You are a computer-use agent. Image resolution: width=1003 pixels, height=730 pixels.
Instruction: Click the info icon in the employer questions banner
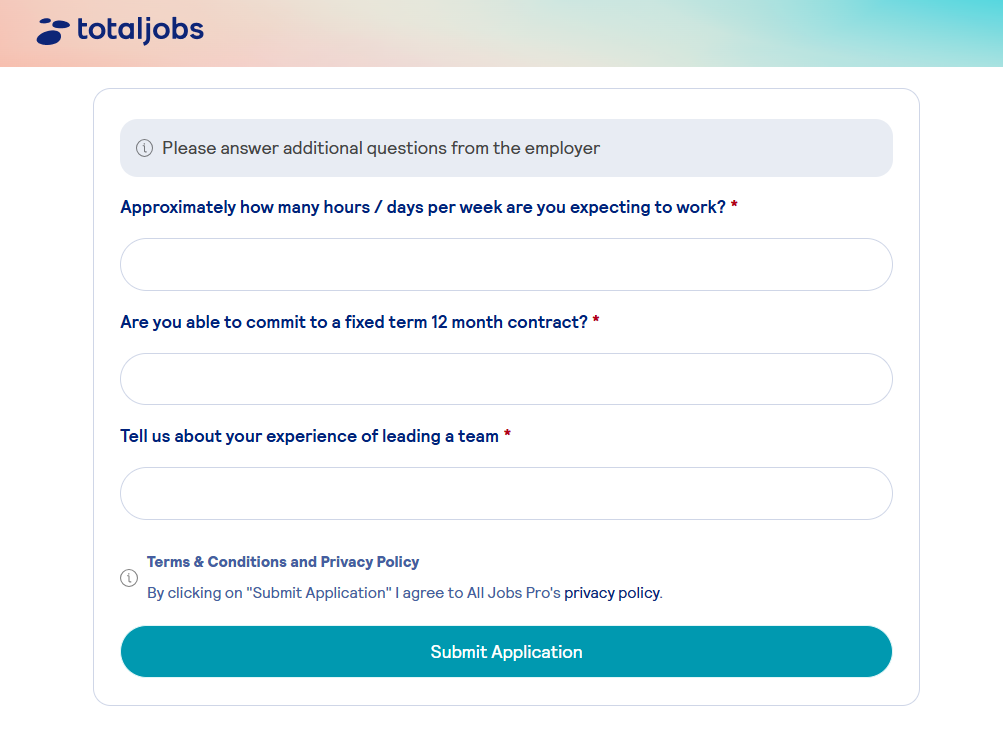pyautogui.click(x=145, y=148)
